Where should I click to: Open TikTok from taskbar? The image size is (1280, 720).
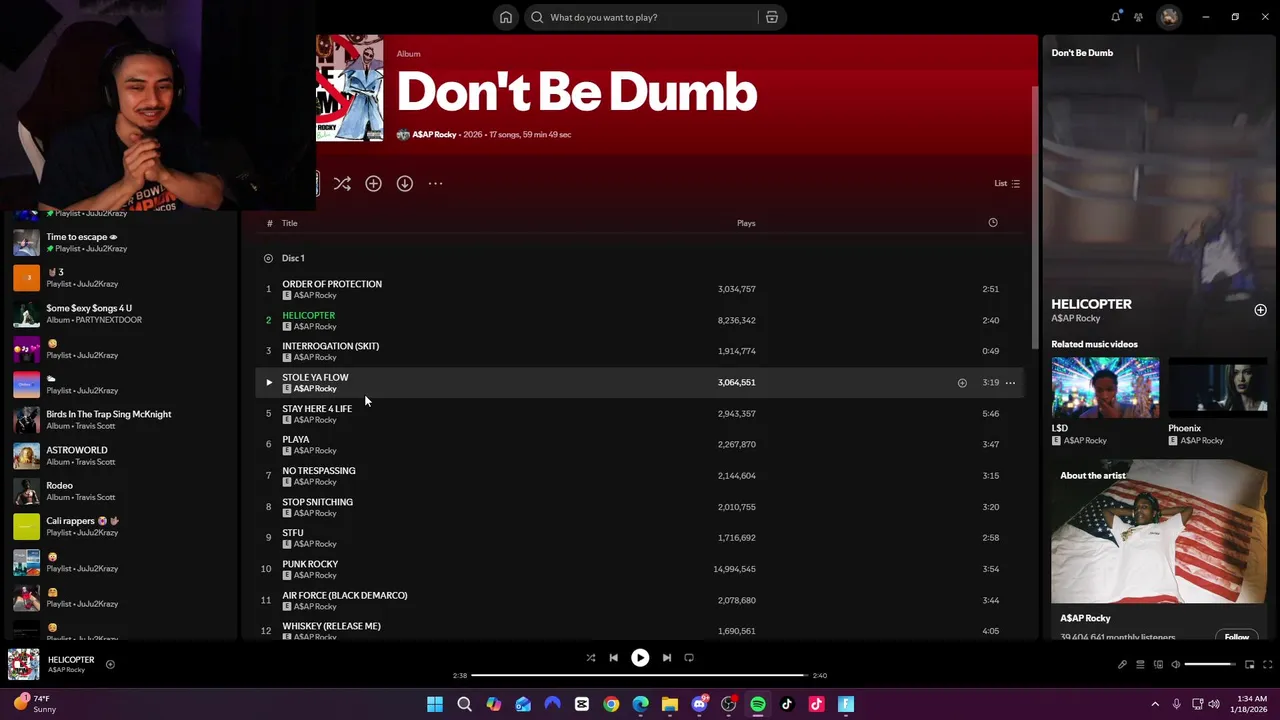tap(787, 704)
